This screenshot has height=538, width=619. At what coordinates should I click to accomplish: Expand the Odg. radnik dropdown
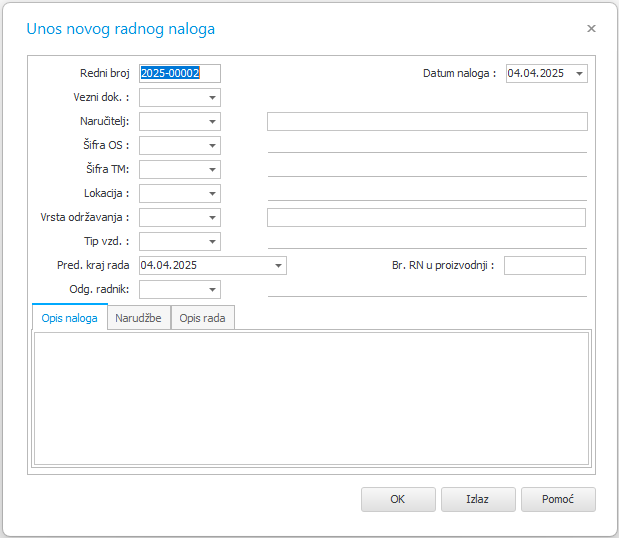point(212,290)
